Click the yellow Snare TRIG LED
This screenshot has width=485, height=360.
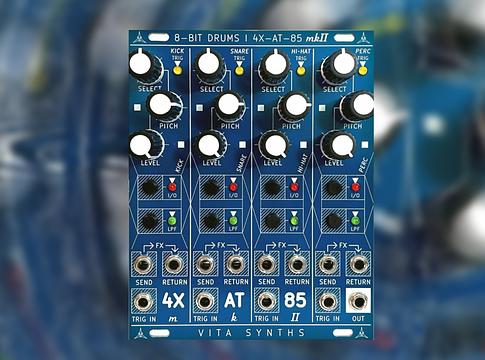(x=239, y=71)
